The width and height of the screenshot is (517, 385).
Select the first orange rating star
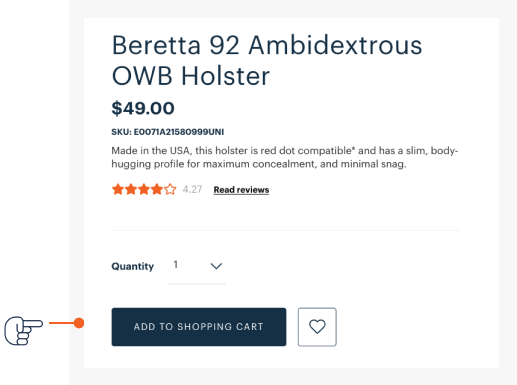click(x=118, y=189)
